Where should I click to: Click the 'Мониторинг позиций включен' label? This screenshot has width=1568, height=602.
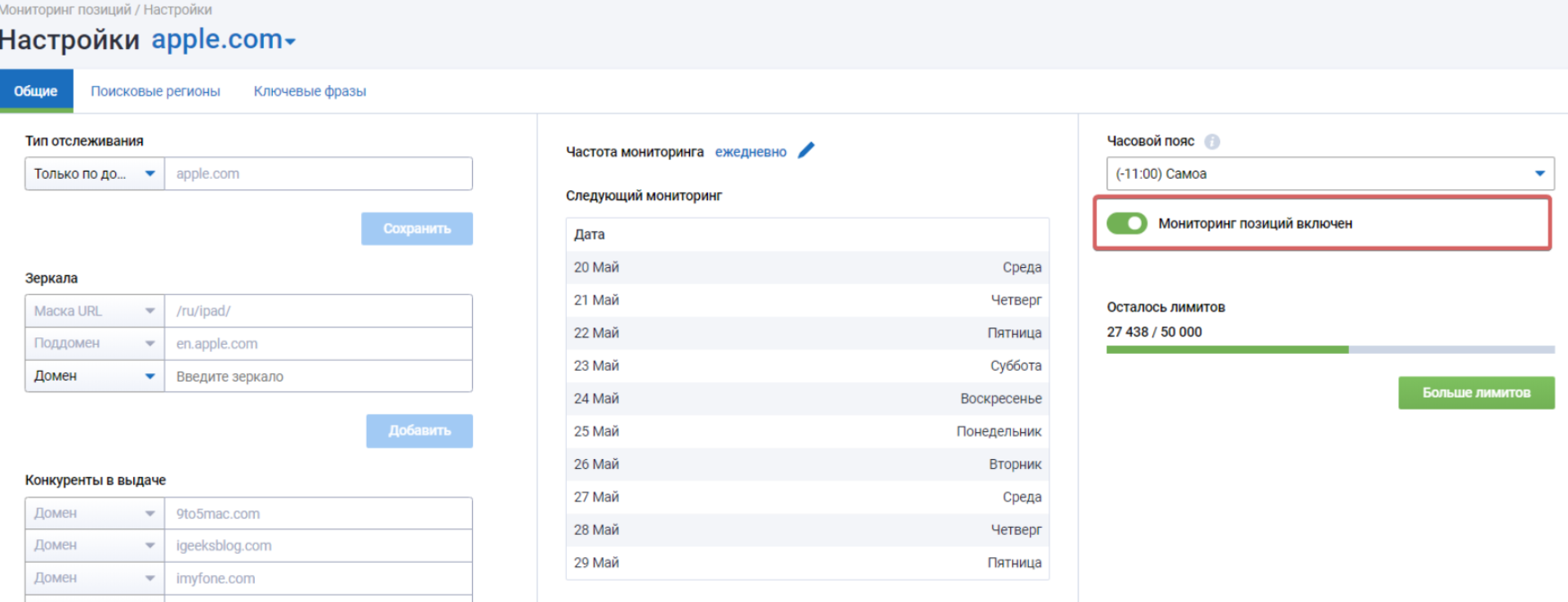1255,224
